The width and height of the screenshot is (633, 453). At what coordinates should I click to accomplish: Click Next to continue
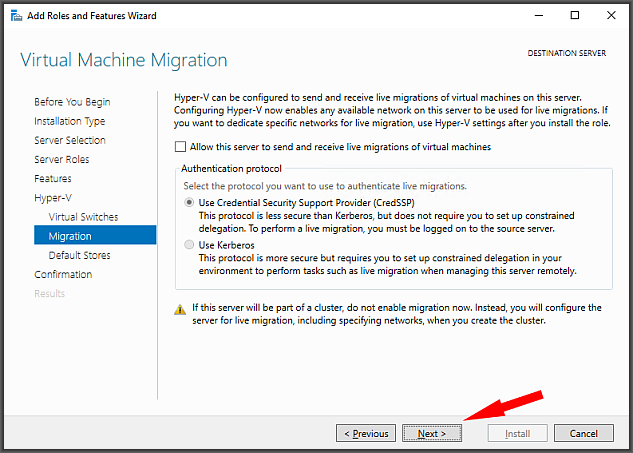click(432, 433)
